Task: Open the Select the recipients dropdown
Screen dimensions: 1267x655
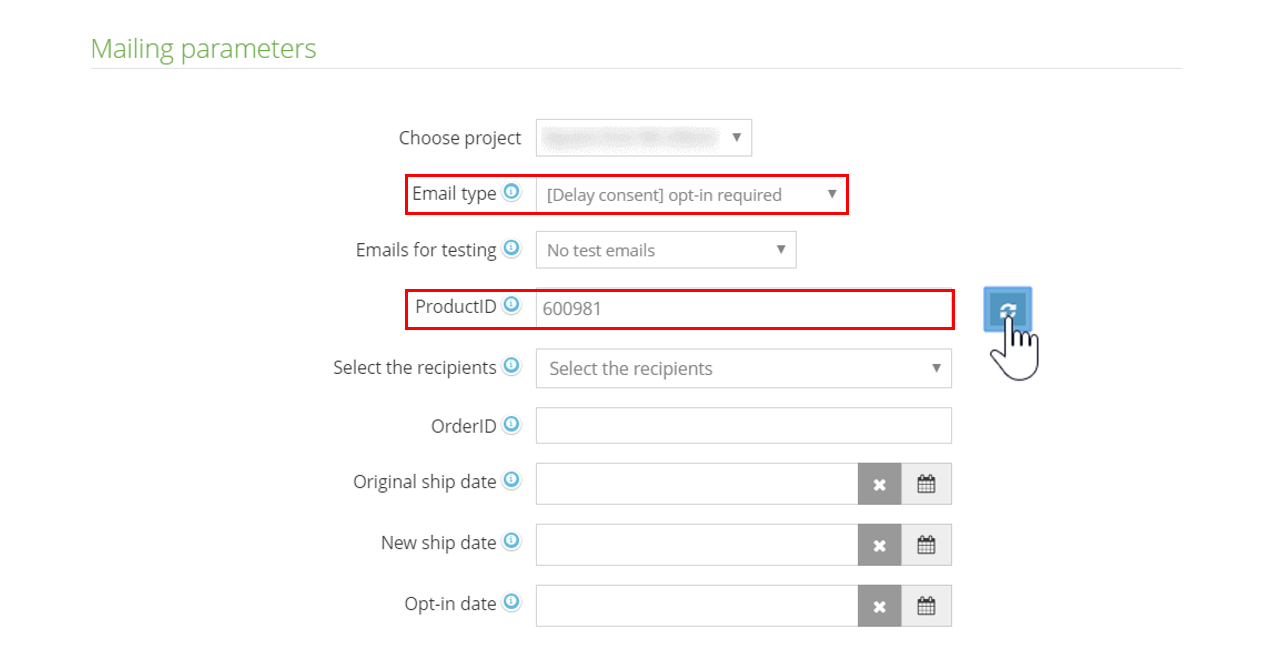Action: click(743, 368)
